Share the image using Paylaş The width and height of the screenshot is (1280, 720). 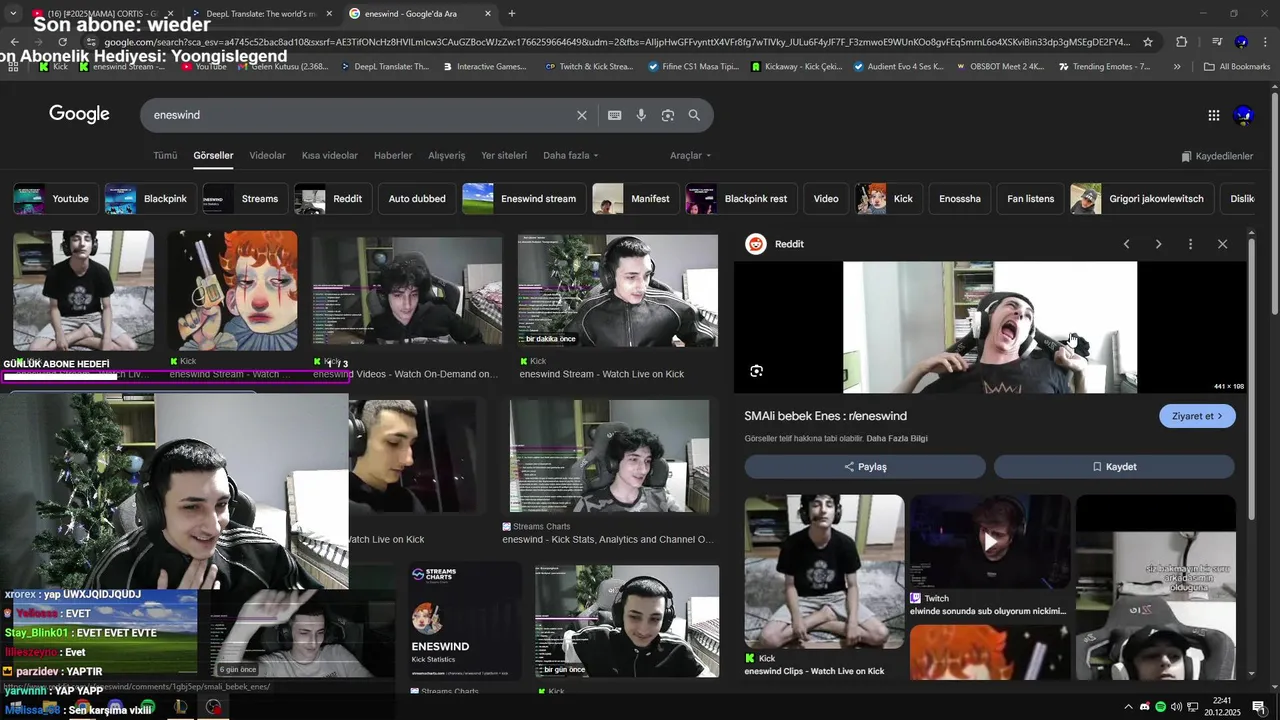click(865, 467)
